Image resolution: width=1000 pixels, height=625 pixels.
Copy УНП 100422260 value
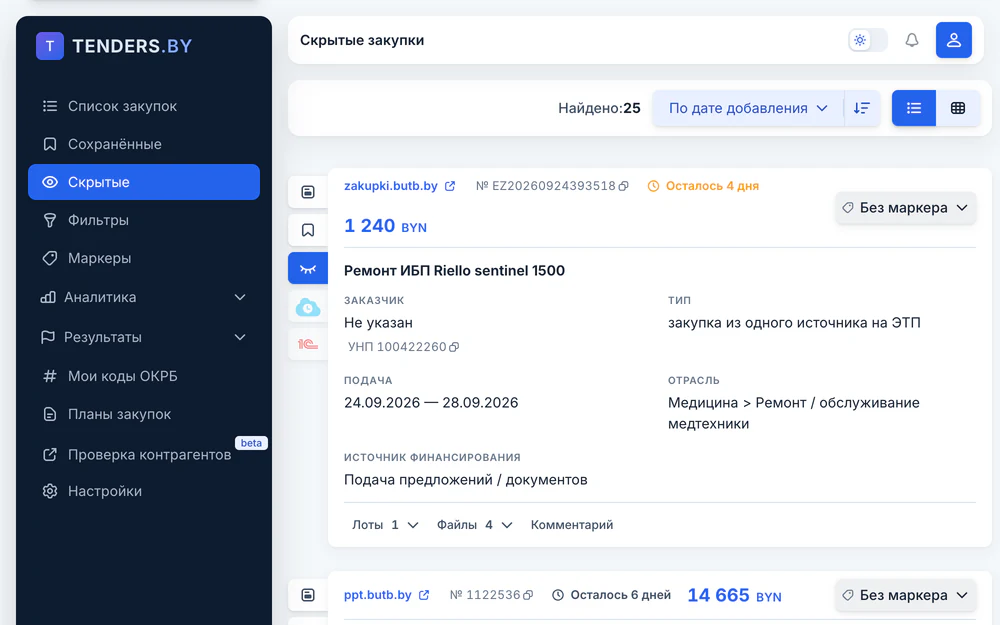click(x=454, y=347)
